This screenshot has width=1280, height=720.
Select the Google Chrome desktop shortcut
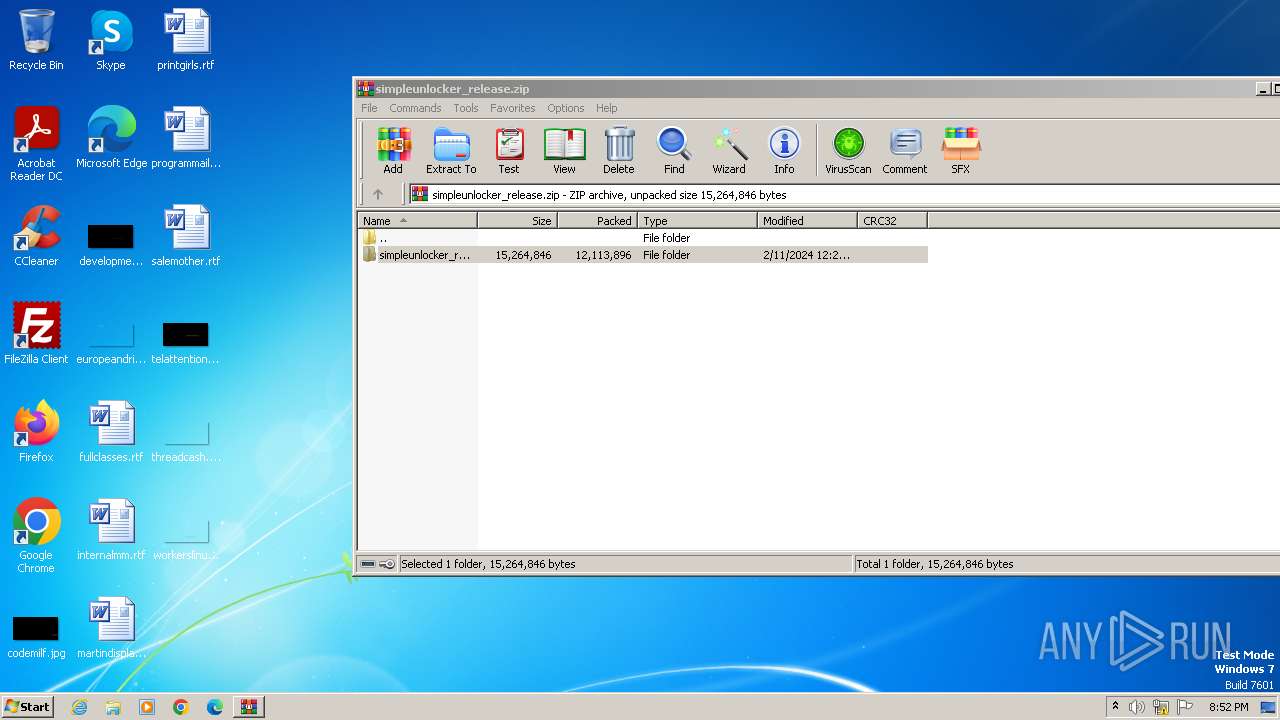pos(36,536)
